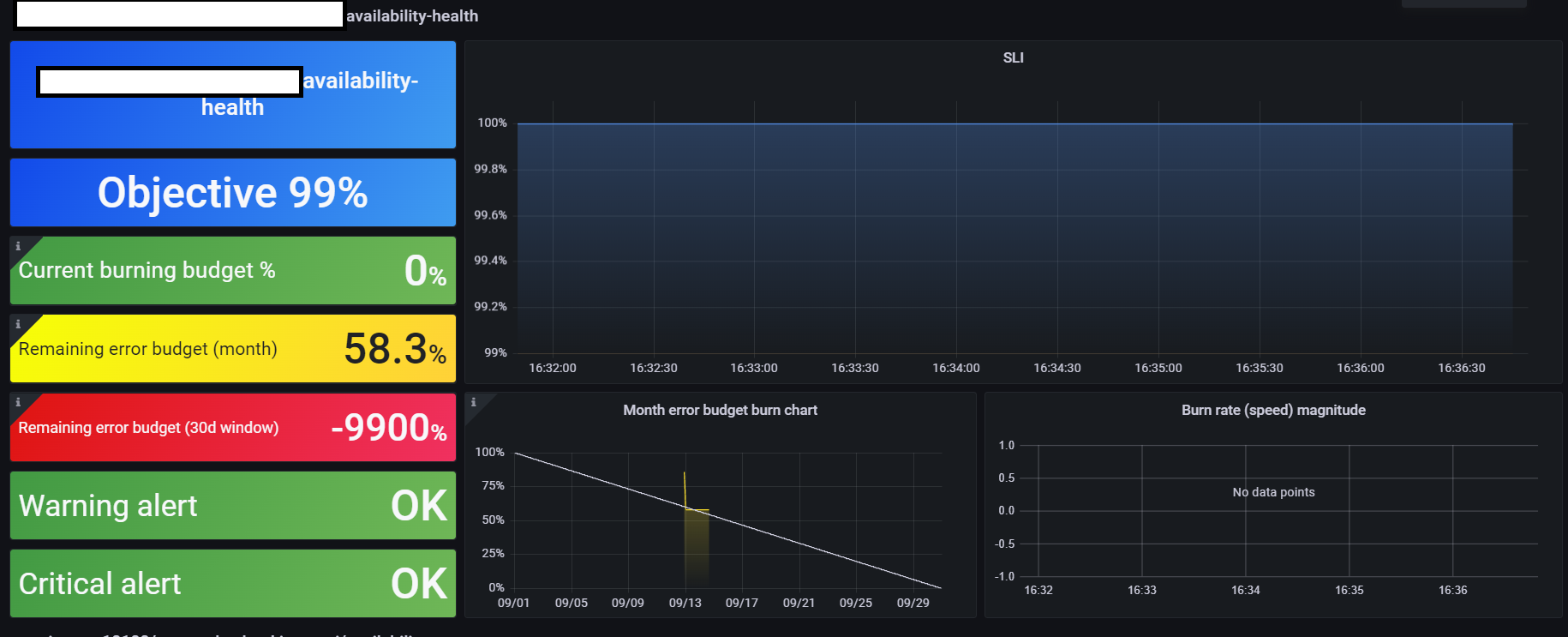Click the Critical alert OK status
Image resolution: width=1568 pixels, height=637 pixels.
pos(419,584)
